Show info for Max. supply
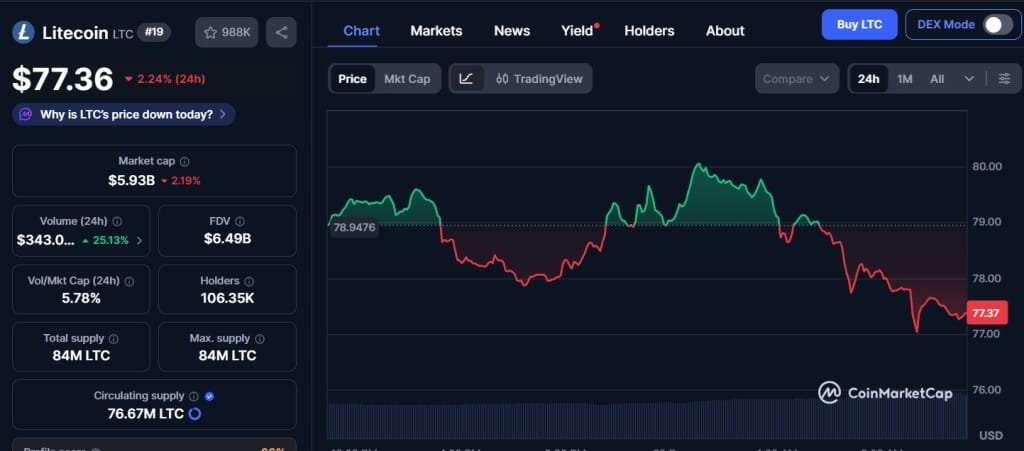1024x451 pixels. point(259,339)
